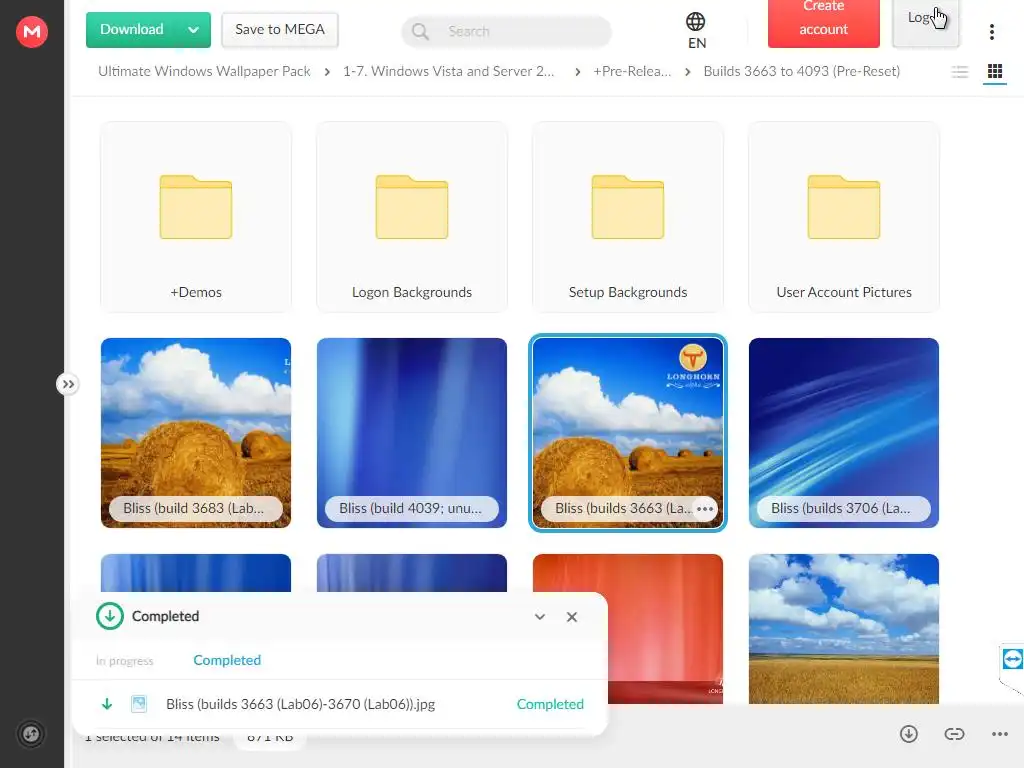Switch to grid view icon

[x=995, y=71]
